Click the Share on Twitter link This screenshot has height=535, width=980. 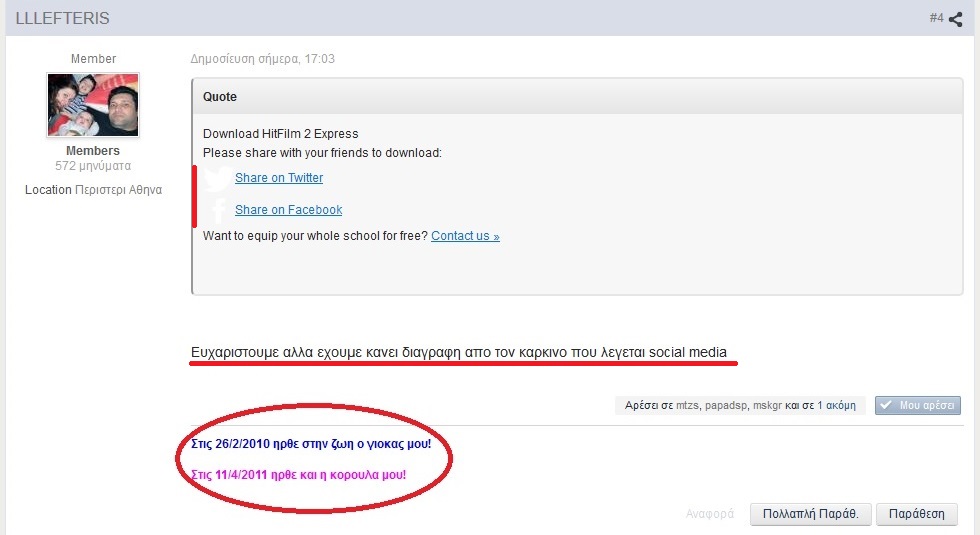click(279, 178)
